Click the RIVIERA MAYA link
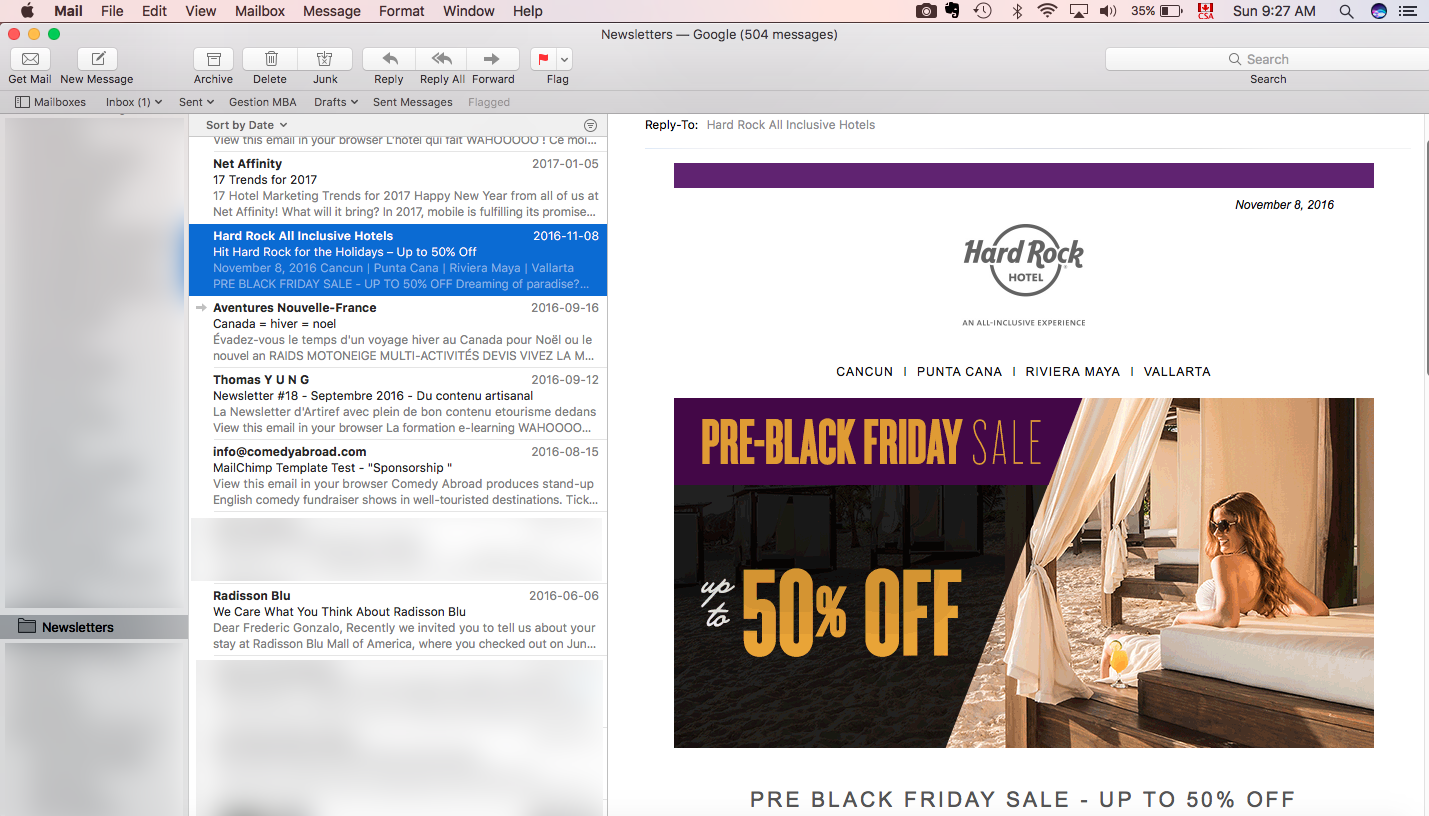 point(1072,371)
